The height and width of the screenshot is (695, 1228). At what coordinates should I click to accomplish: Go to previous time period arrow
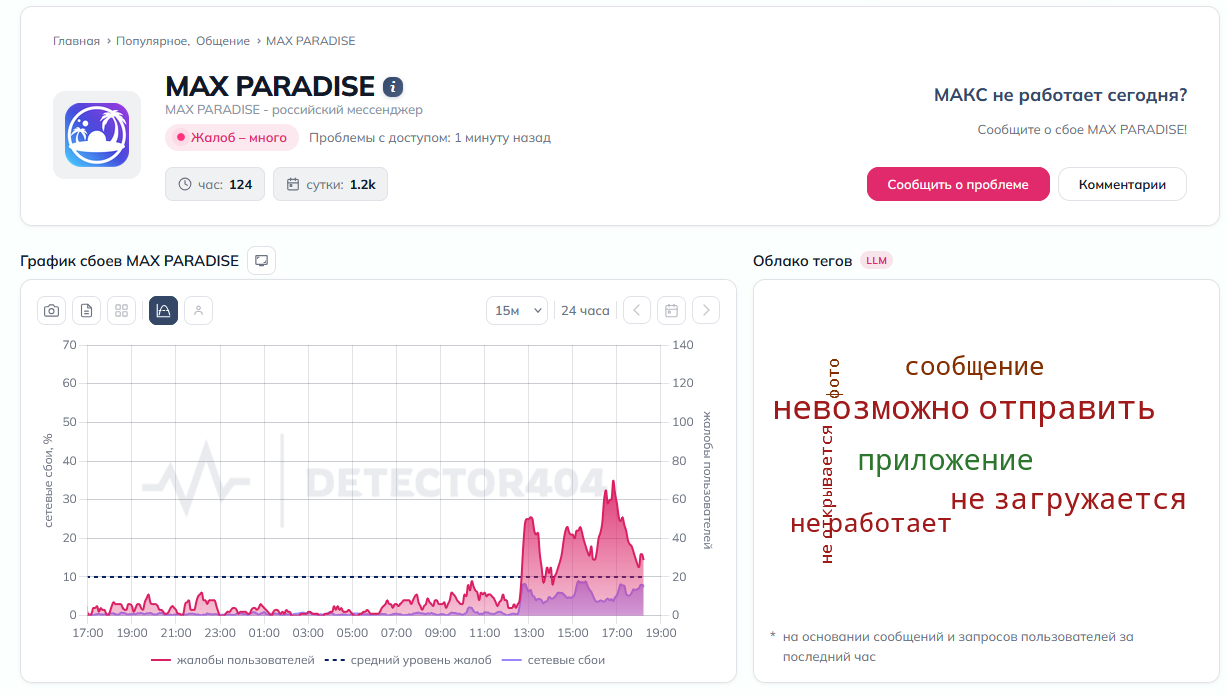pos(637,311)
